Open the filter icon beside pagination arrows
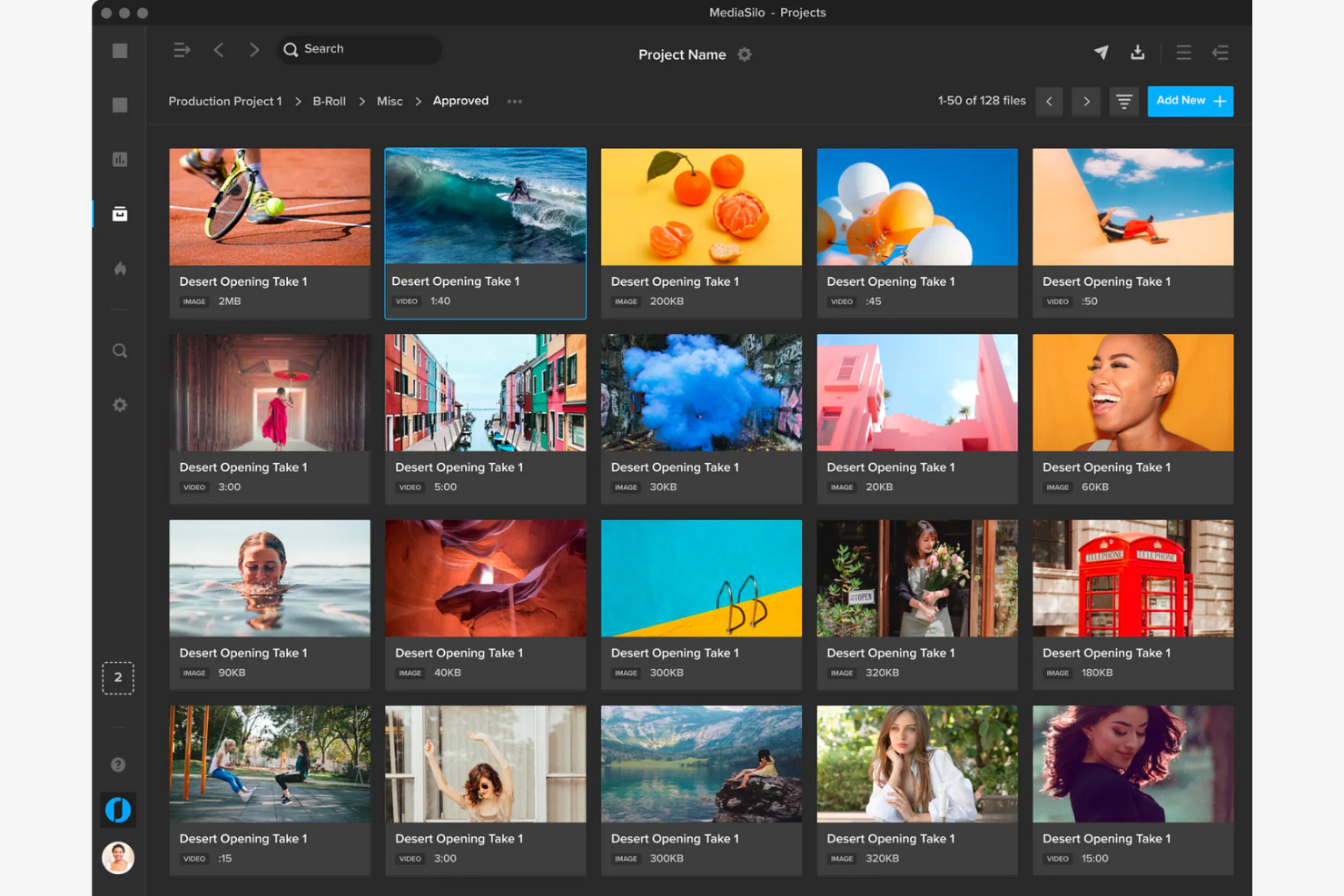 [1123, 101]
